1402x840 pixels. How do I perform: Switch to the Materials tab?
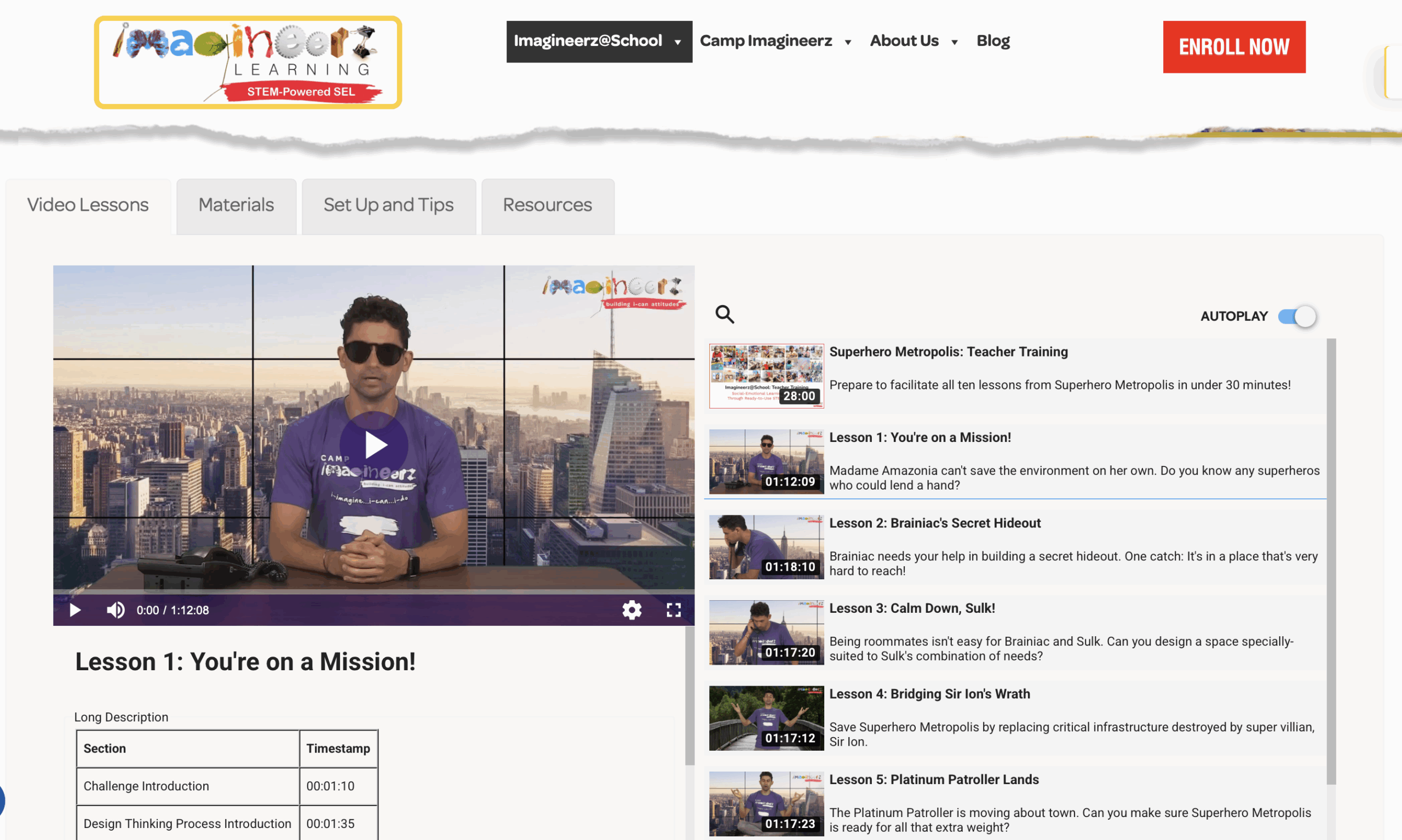[x=236, y=205]
